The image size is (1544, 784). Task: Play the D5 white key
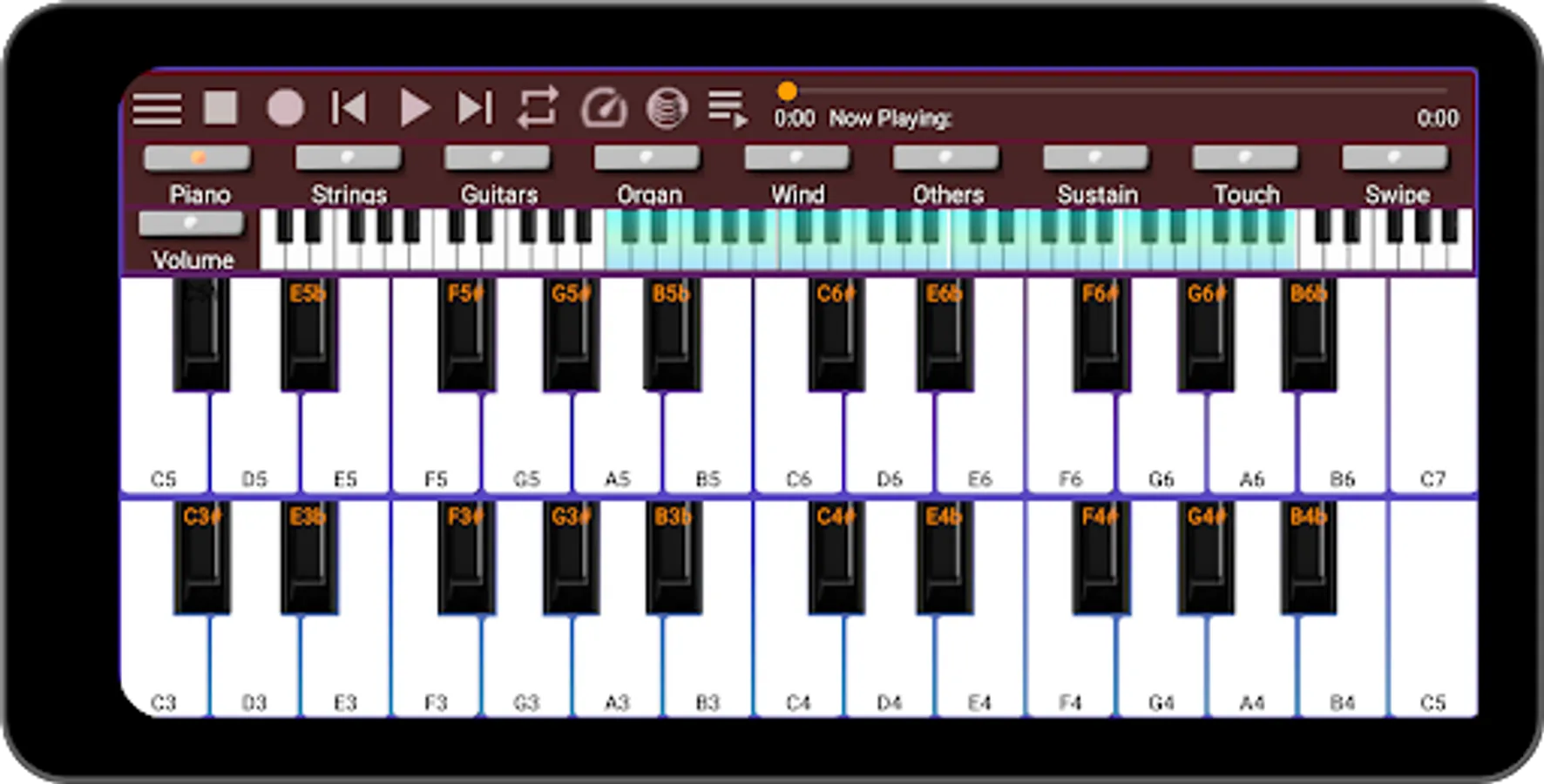point(254,444)
